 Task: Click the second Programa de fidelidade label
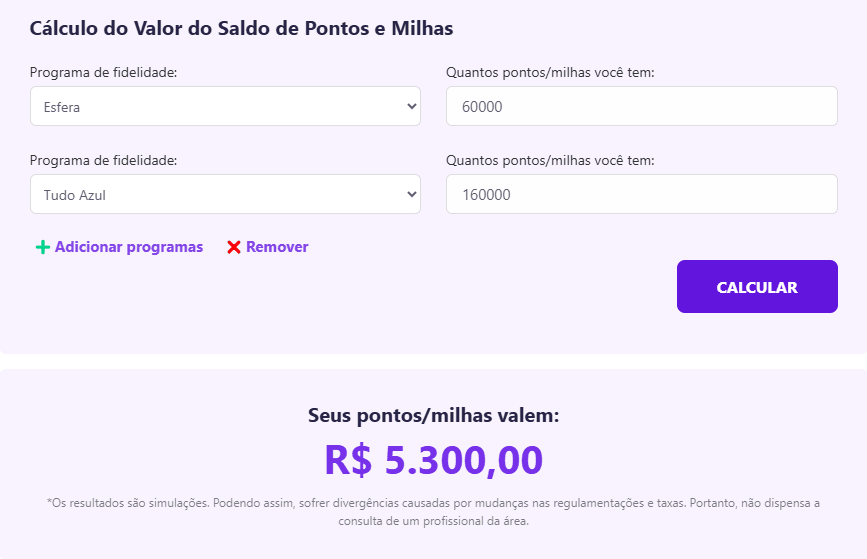[104, 160]
